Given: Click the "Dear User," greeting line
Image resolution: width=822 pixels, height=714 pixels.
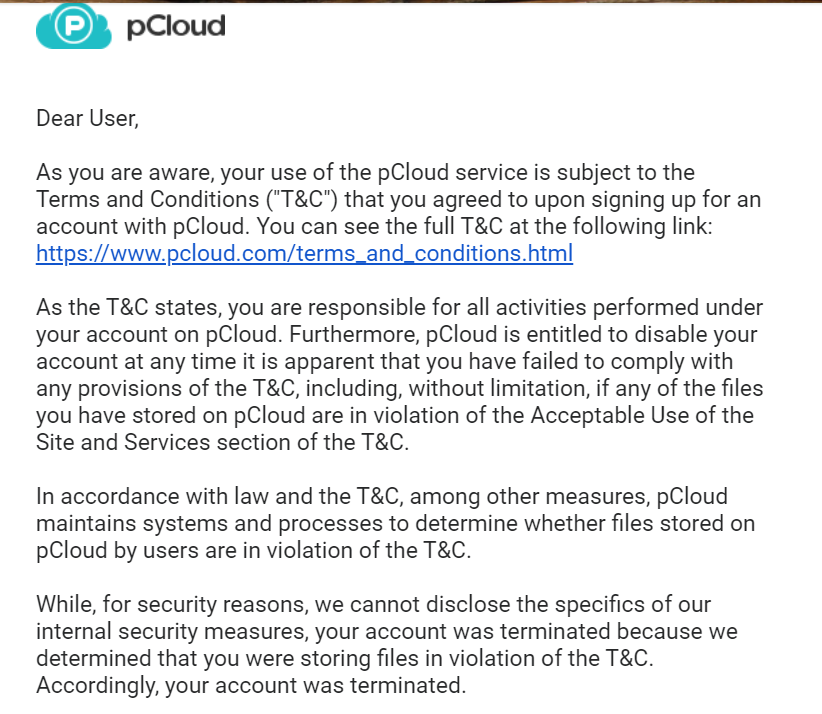Looking at the screenshot, I should (88, 118).
